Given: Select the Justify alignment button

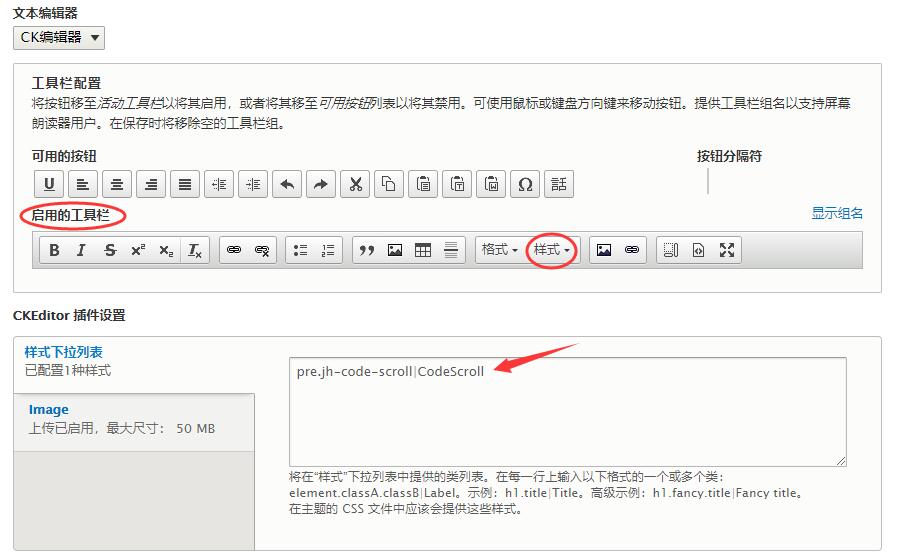Looking at the screenshot, I should tap(185, 184).
